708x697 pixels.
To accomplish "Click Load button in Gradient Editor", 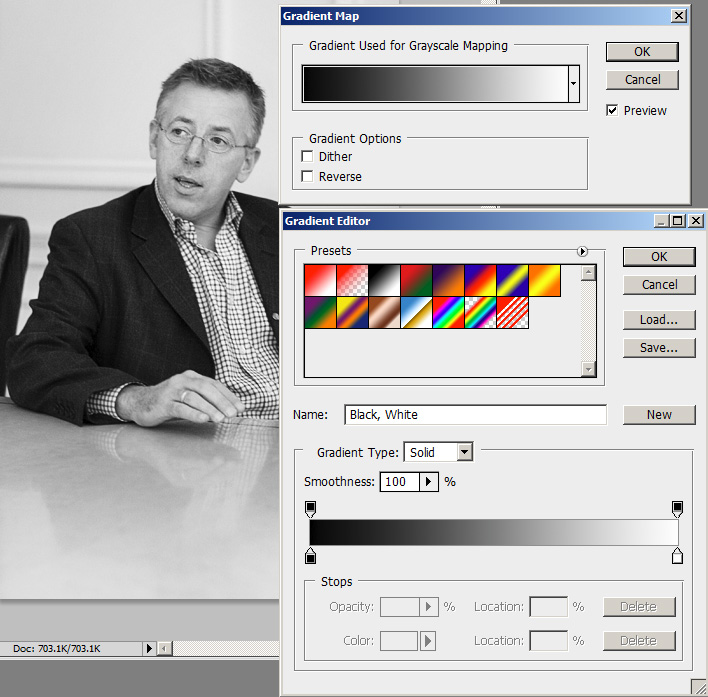I will pos(659,320).
